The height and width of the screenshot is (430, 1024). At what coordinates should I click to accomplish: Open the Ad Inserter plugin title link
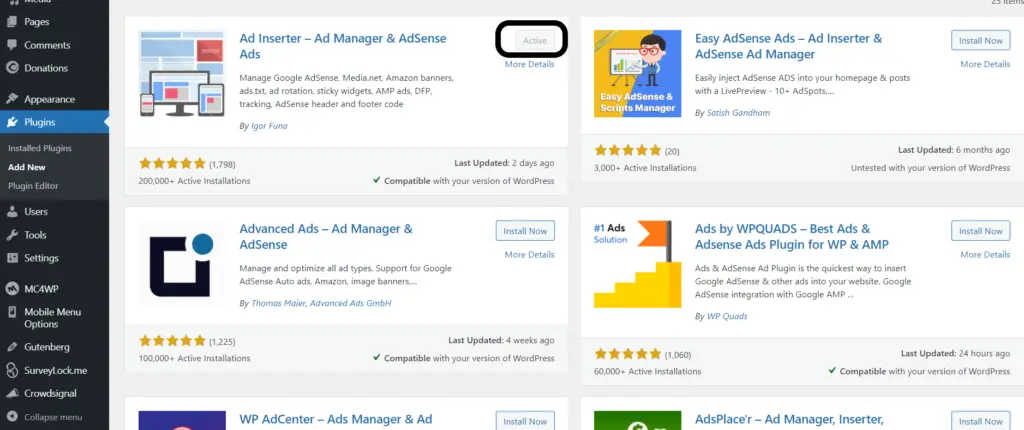click(x=343, y=46)
